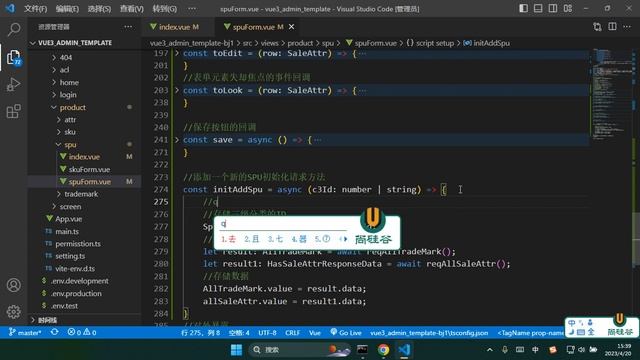640x360 pixels.
Task: Open .env.test file
Action: pos(64,306)
